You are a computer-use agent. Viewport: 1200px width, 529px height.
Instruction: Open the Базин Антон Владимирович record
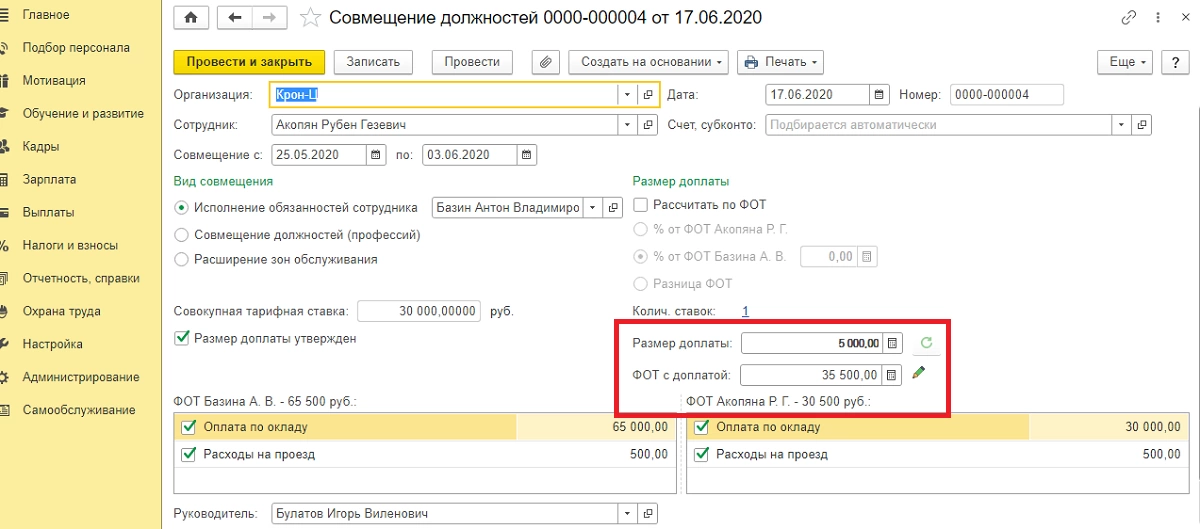(611, 207)
